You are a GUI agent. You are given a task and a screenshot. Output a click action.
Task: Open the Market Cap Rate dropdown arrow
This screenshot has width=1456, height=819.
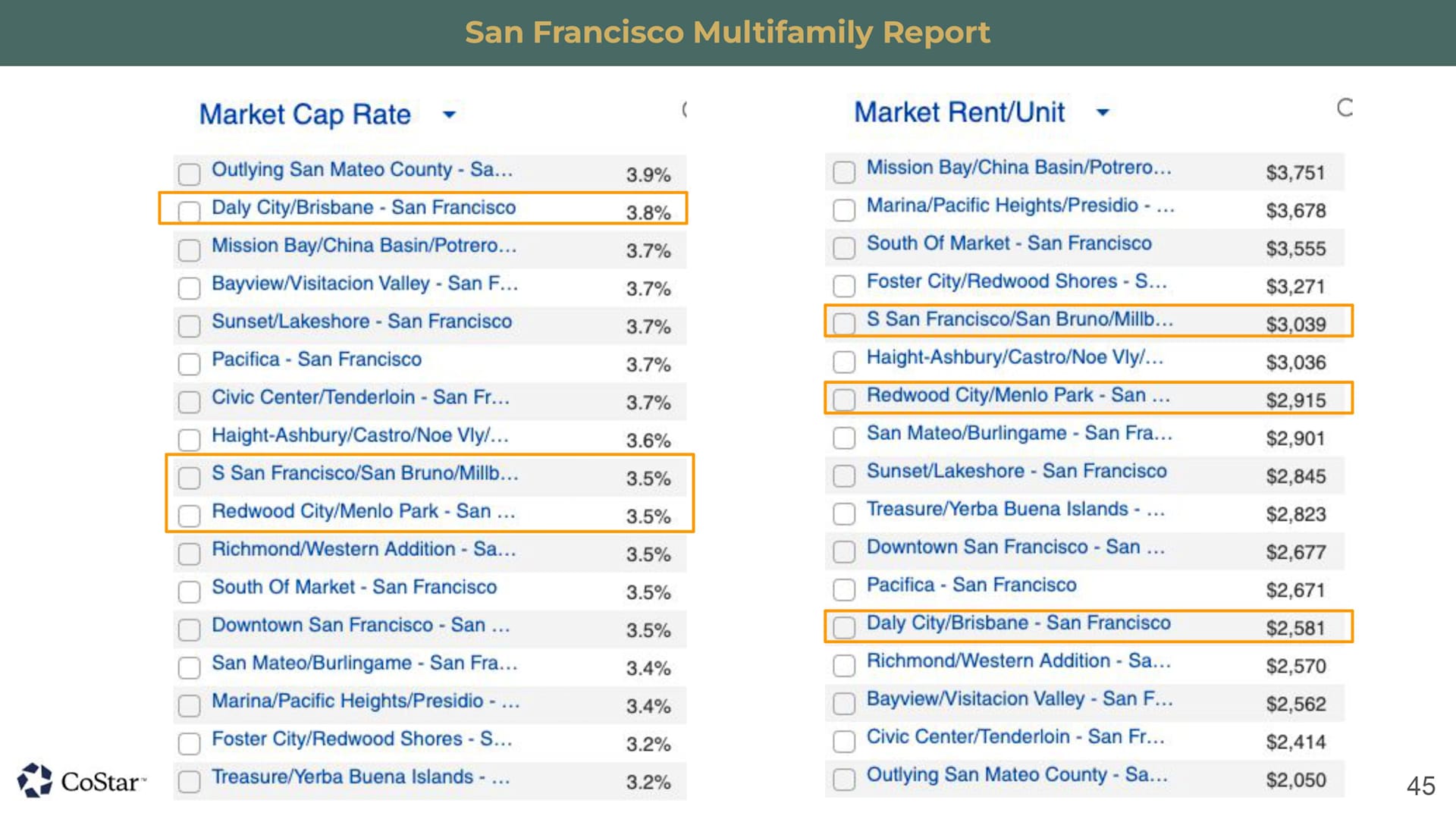(x=449, y=115)
